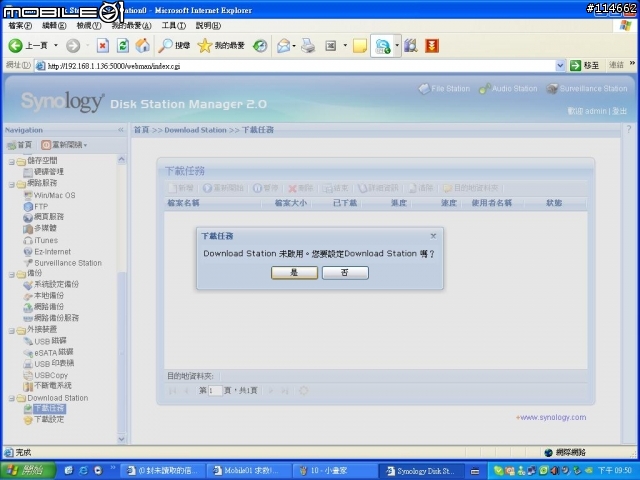Click the Print toolbar icon
640x480 pixels.
point(308,45)
